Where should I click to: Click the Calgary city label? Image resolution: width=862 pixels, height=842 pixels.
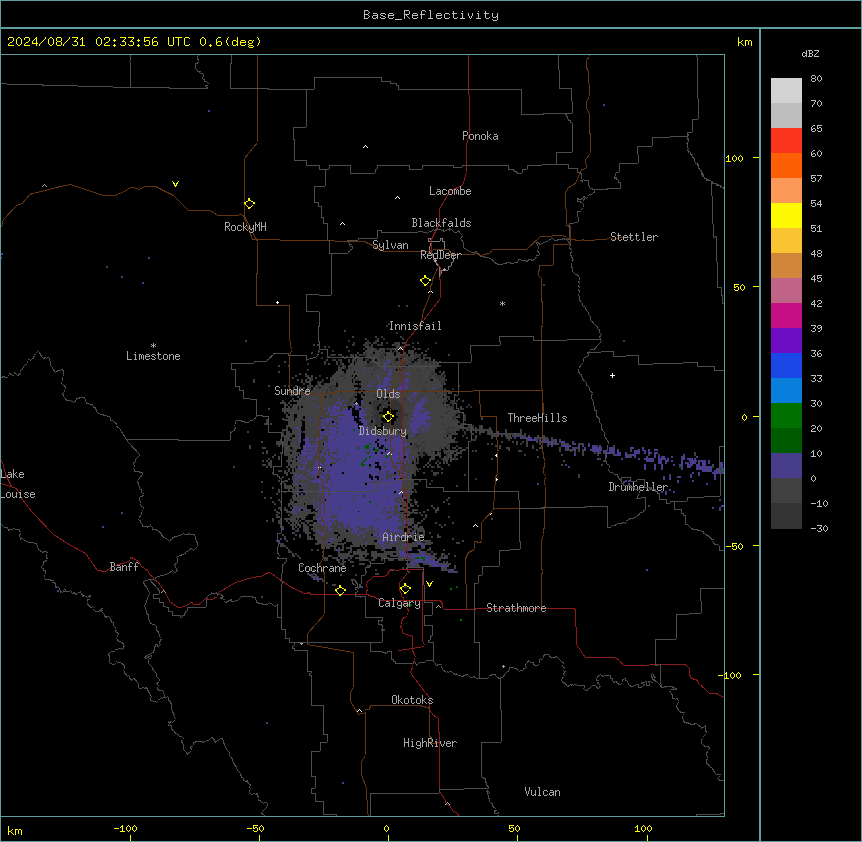coord(399,603)
